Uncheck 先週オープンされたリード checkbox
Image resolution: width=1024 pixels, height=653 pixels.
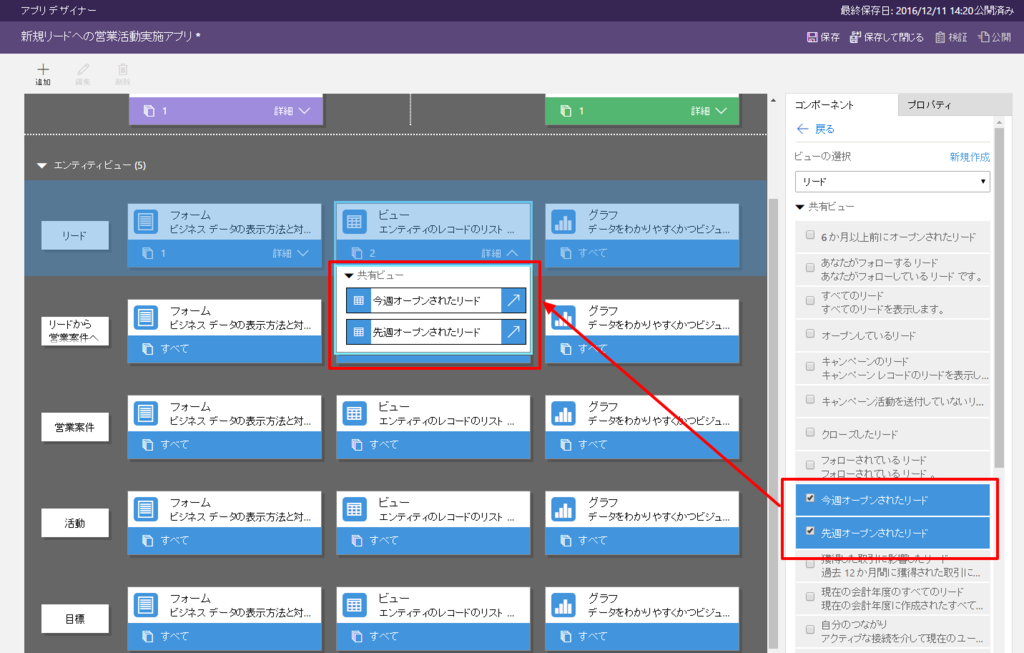tap(810, 531)
